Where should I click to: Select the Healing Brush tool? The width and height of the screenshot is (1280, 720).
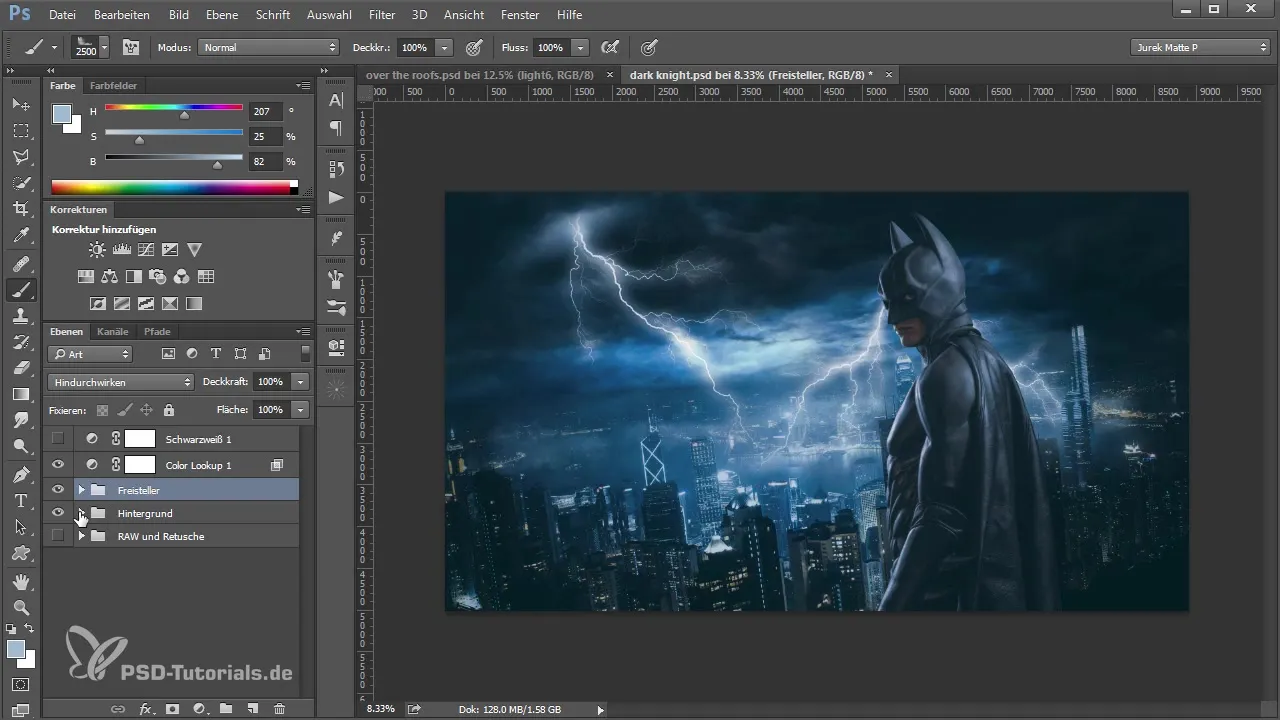tap(20, 264)
